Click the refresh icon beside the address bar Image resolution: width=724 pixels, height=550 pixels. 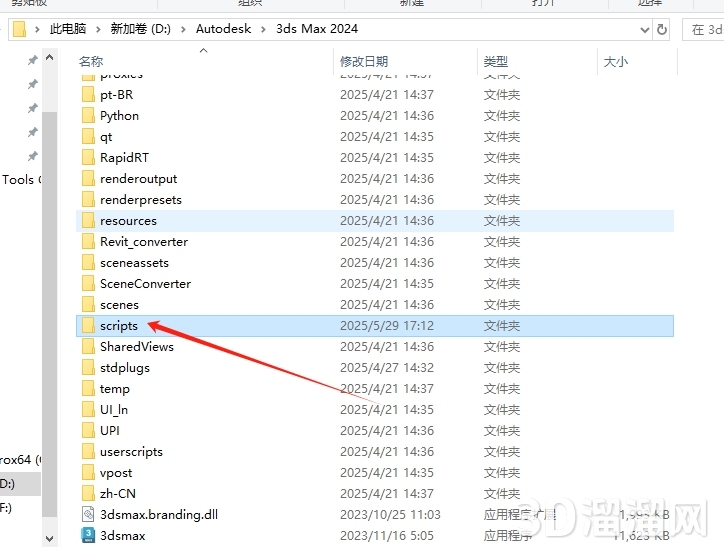tap(662, 30)
